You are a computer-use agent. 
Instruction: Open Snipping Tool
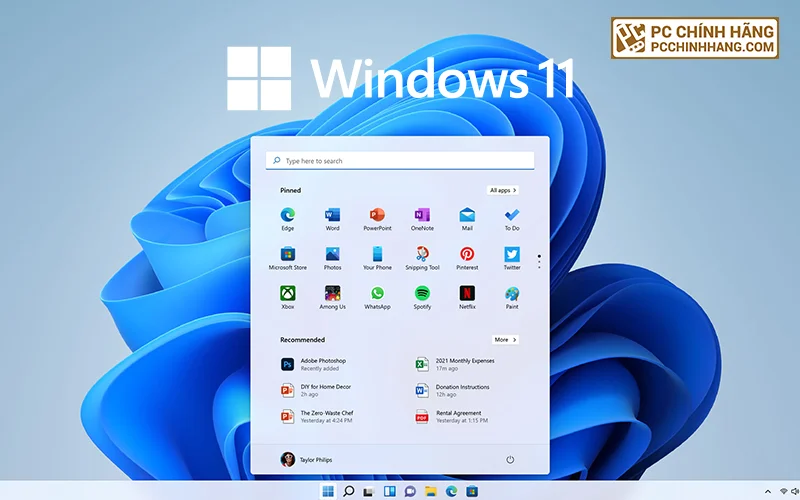point(422,259)
